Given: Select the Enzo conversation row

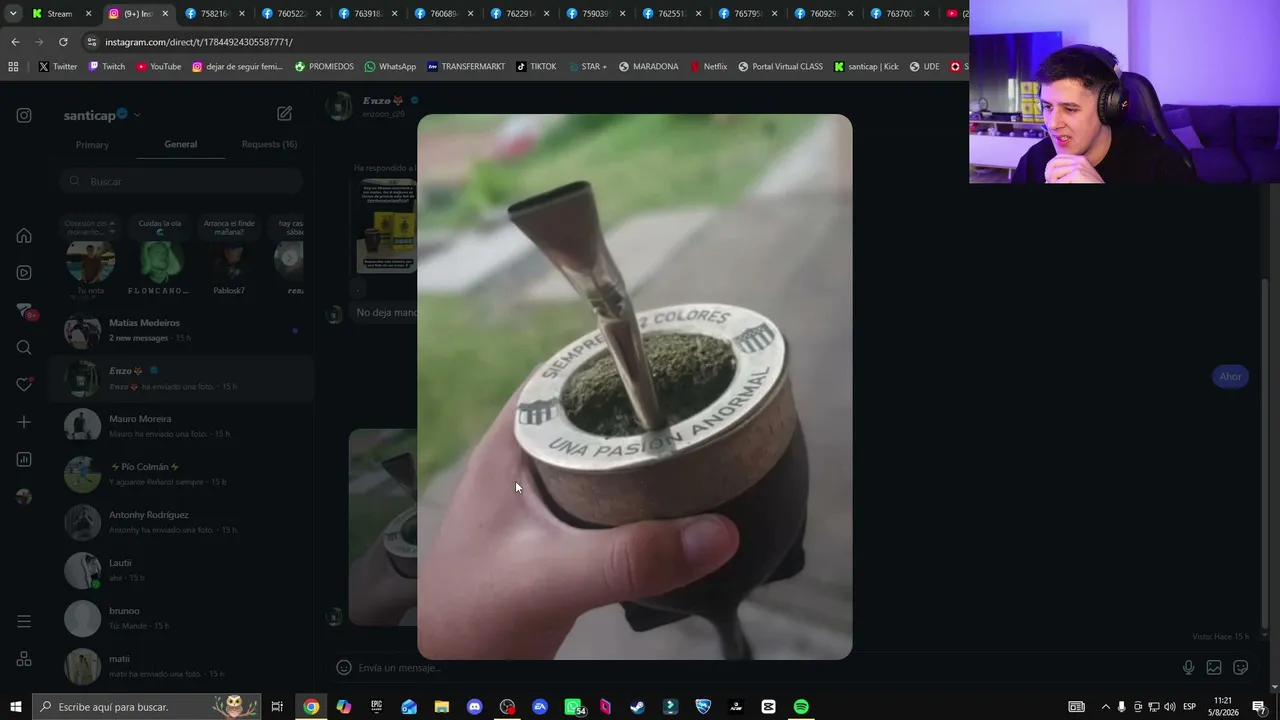Looking at the screenshot, I should coord(182,378).
